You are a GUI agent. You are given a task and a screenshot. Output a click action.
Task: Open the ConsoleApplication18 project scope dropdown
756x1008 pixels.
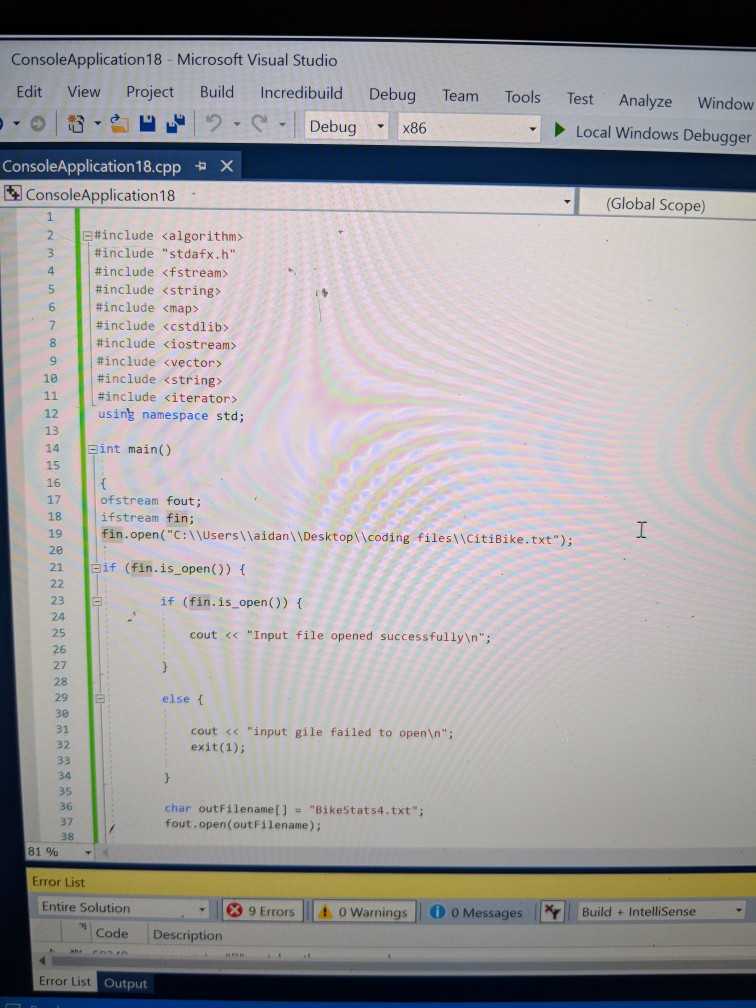[x=567, y=202]
